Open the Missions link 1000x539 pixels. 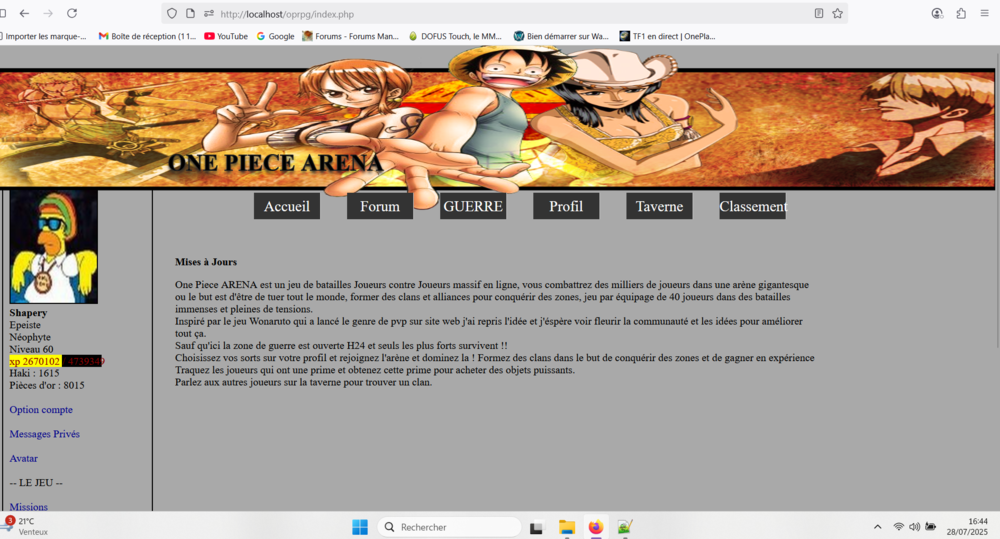[x=29, y=506]
